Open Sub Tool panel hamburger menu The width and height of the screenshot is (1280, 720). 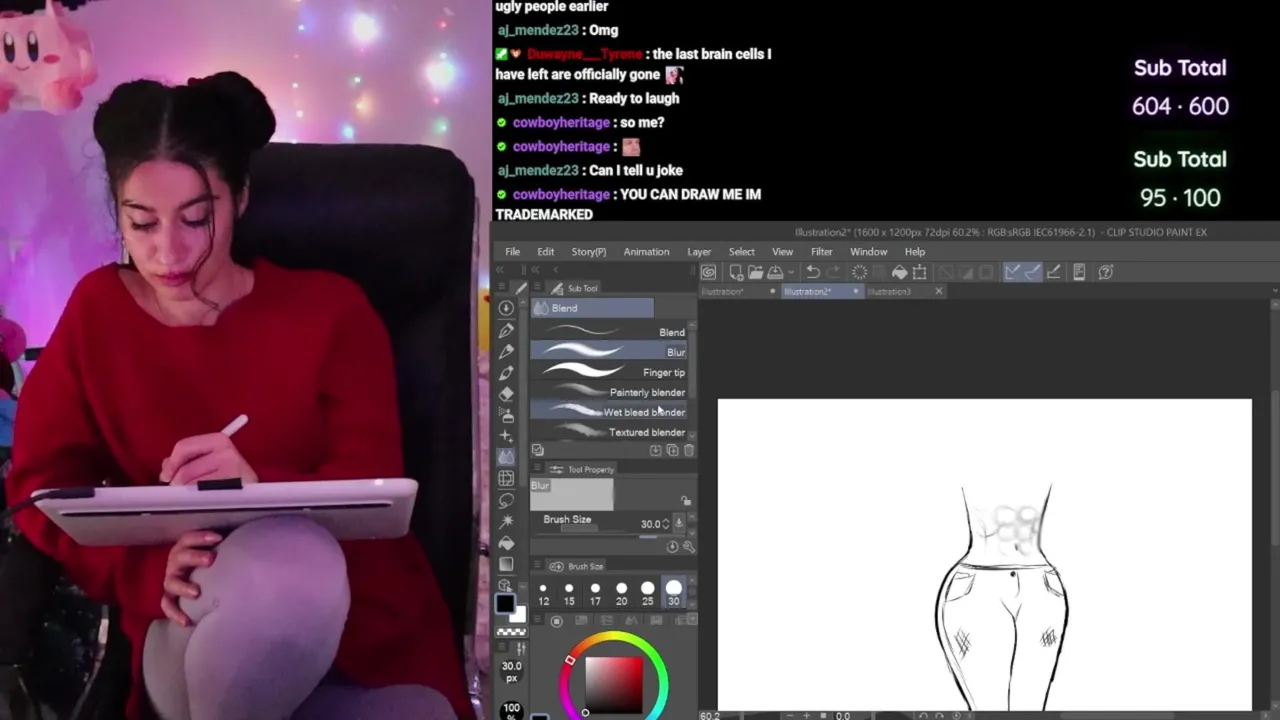(x=539, y=288)
